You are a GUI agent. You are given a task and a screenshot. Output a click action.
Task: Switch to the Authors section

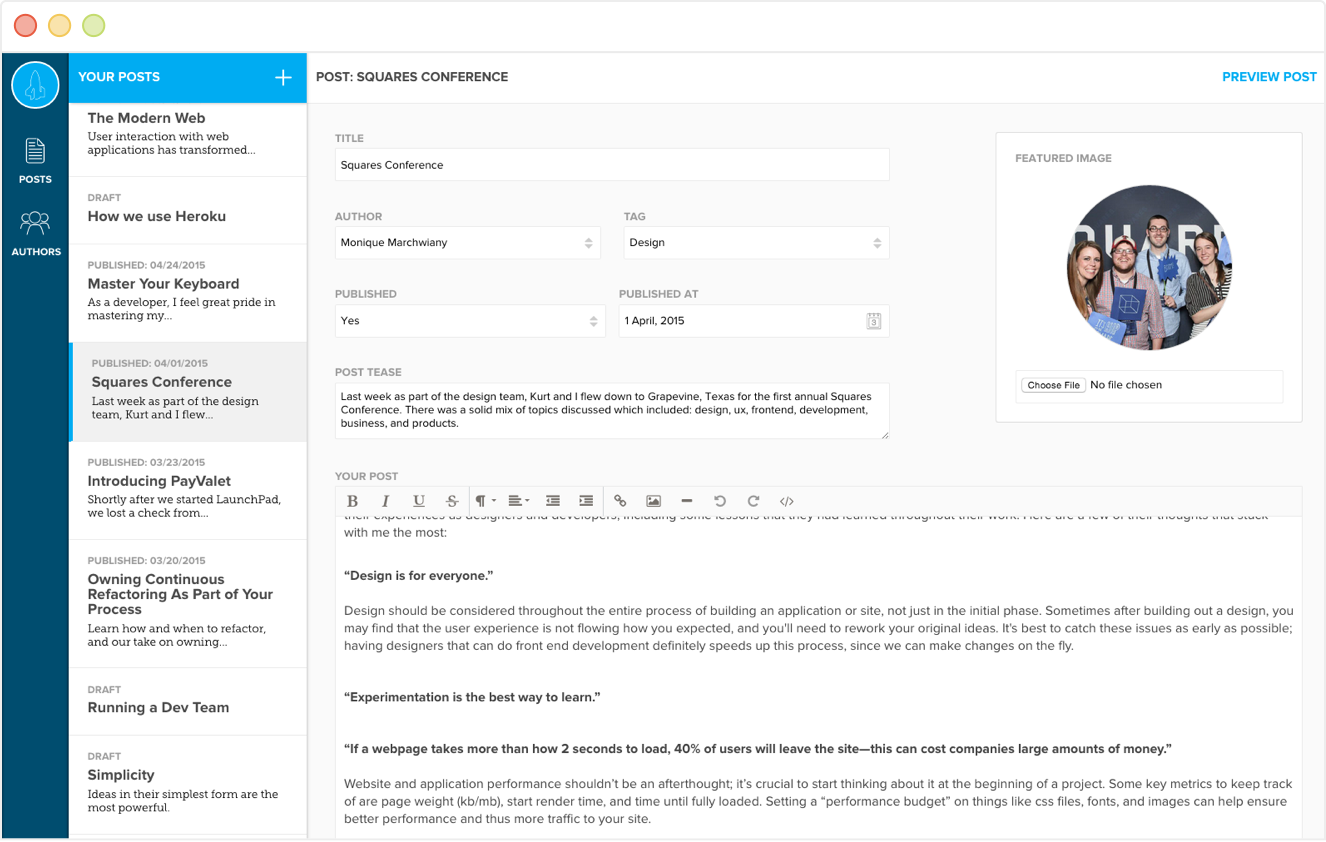pyautogui.click(x=36, y=234)
